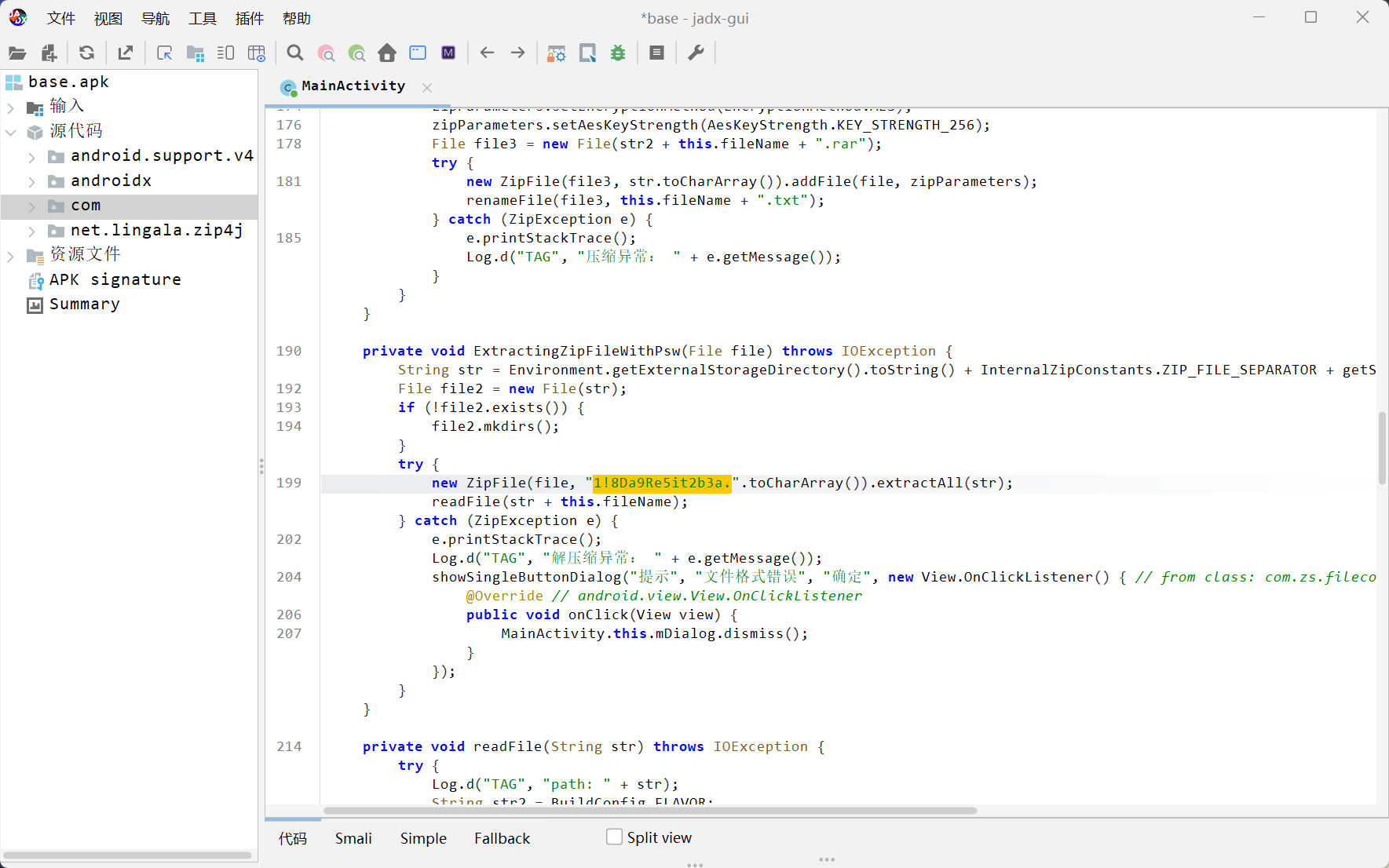Navigate back with the left arrow

point(487,53)
